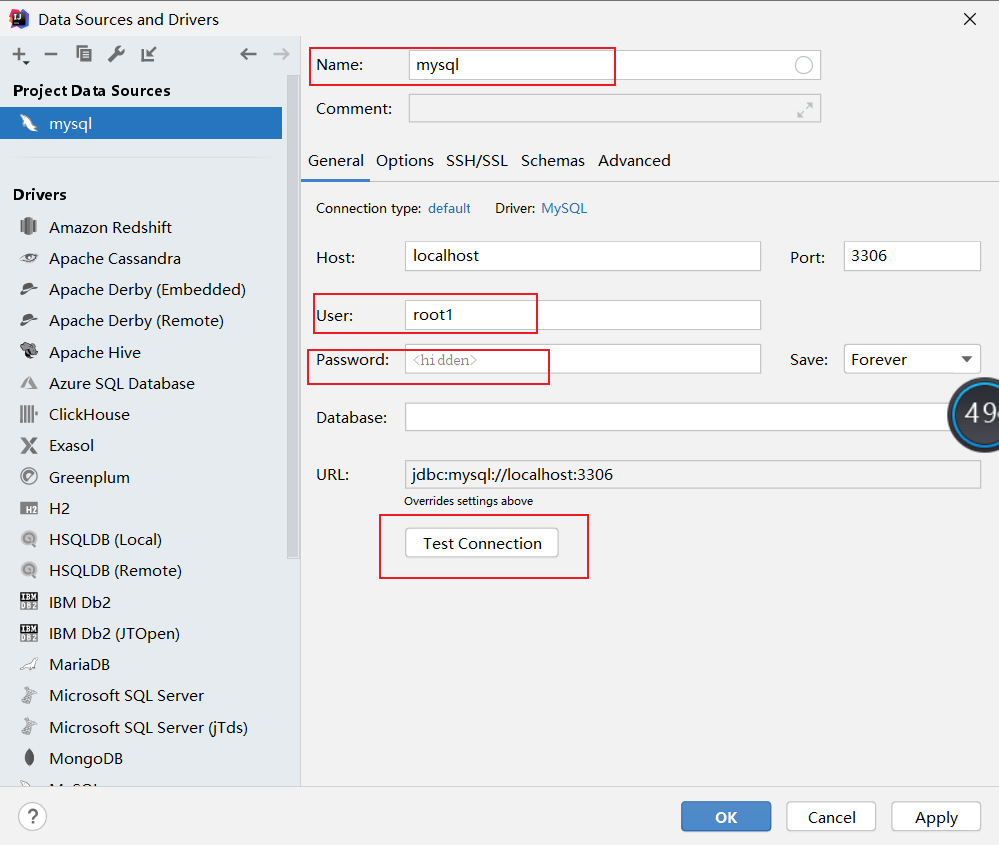Click into the Port field

tap(912, 256)
